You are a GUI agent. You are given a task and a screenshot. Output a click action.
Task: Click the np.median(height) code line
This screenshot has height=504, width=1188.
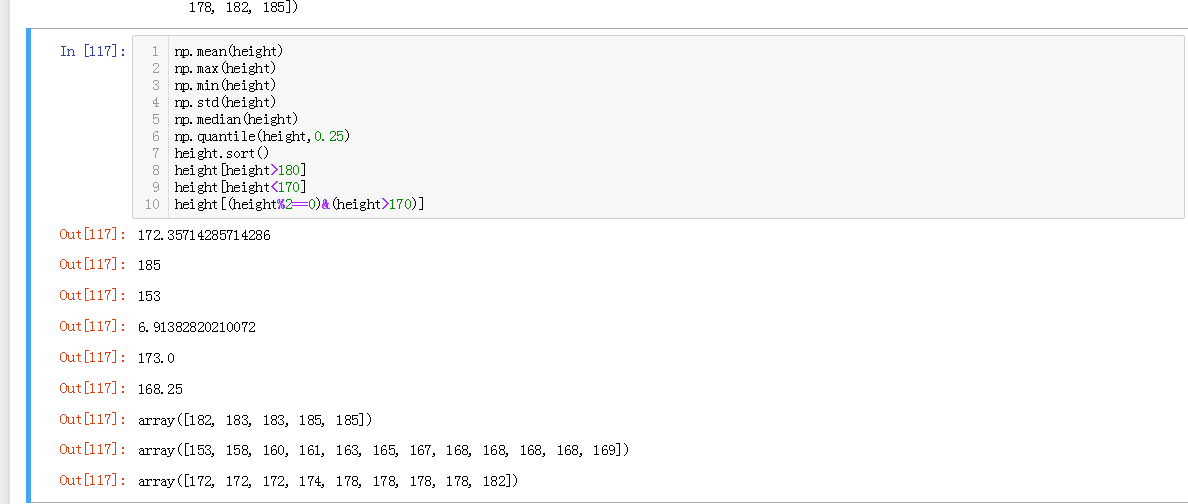236,119
